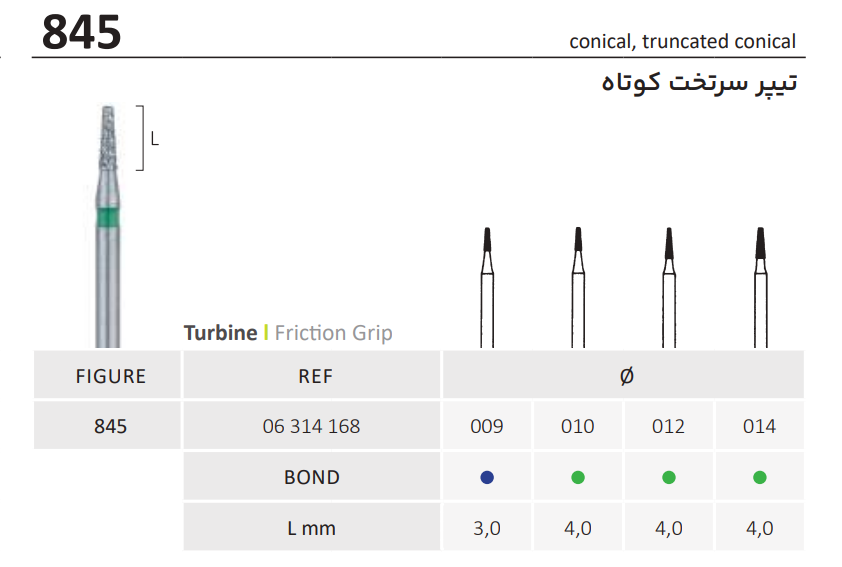This screenshot has height=567, width=842.
Task: Click the BOND row label
Action: [311, 476]
